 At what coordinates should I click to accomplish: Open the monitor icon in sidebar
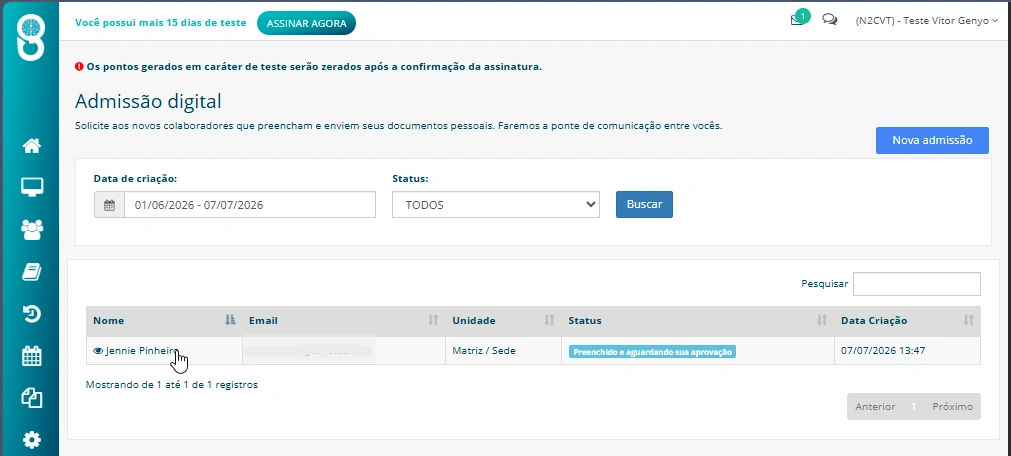coord(32,187)
